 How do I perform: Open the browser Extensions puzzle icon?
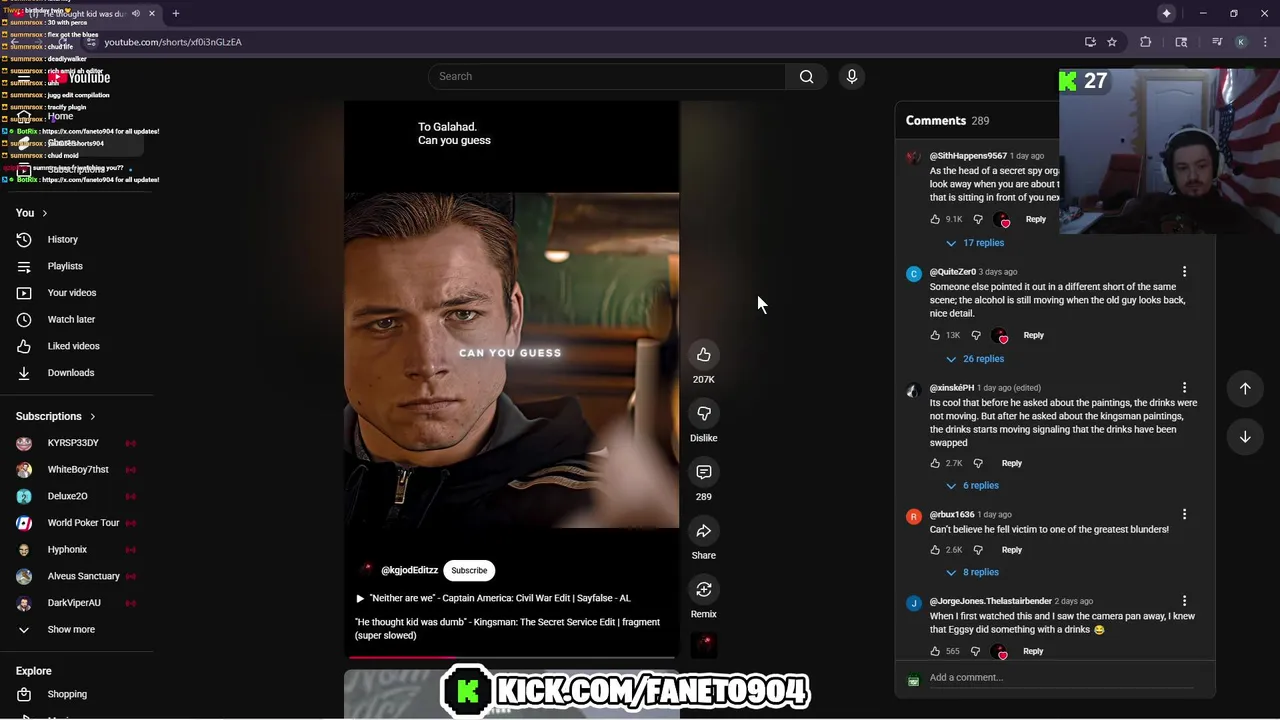[x=1145, y=42]
